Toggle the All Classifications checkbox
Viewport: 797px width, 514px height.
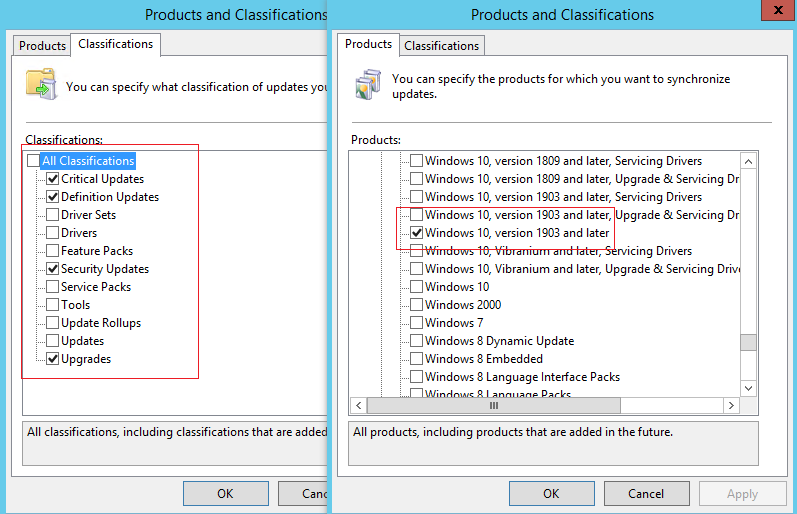point(34,161)
